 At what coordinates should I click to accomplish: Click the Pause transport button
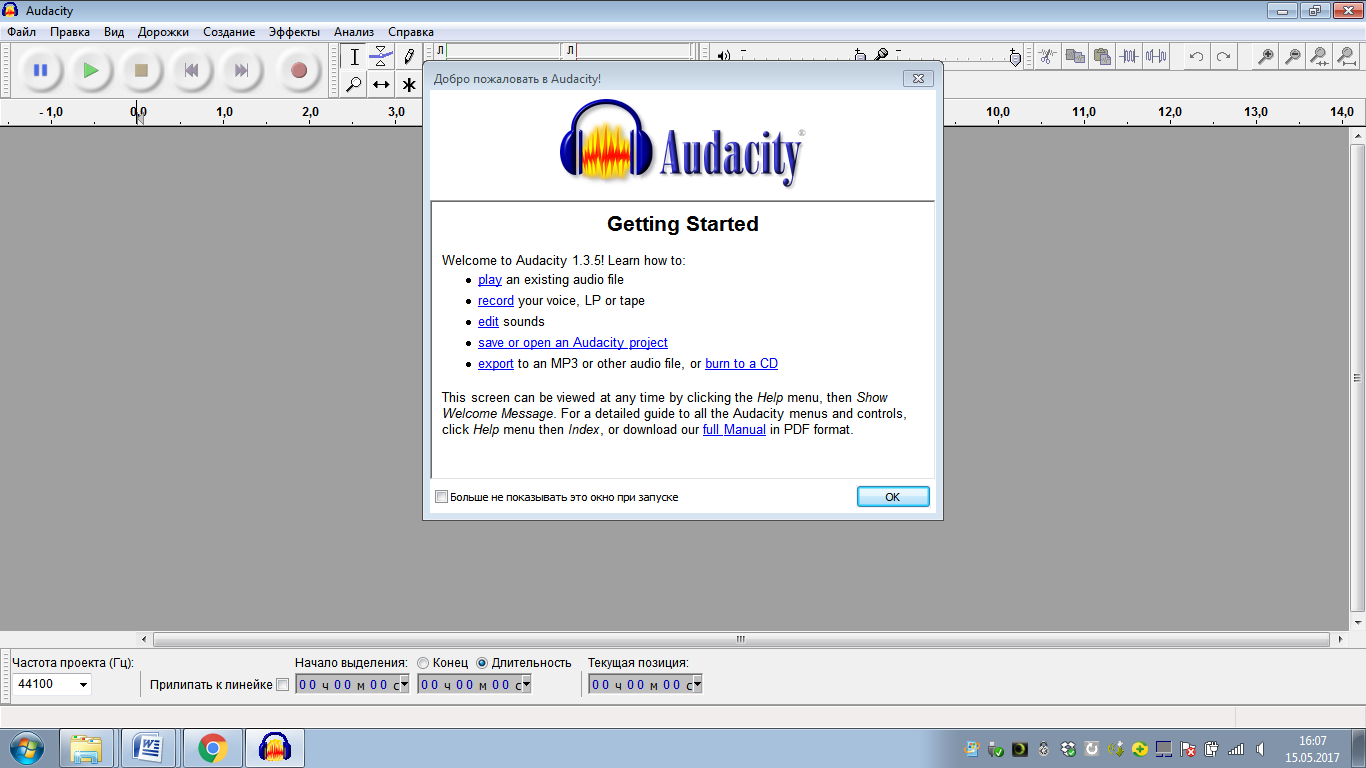40,70
